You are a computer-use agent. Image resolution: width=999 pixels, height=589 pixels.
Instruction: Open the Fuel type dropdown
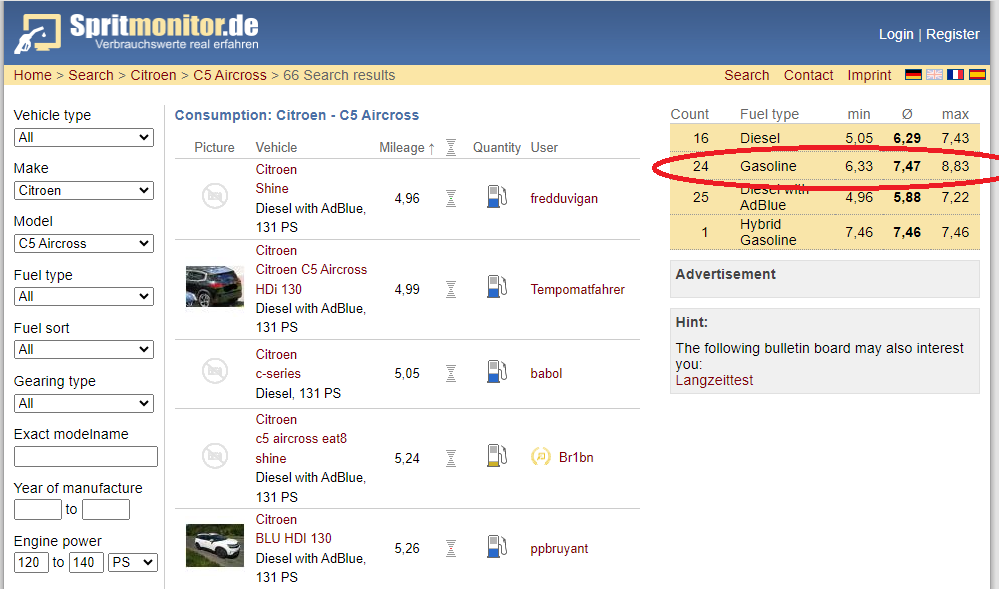pyautogui.click(x=83, y=296)
